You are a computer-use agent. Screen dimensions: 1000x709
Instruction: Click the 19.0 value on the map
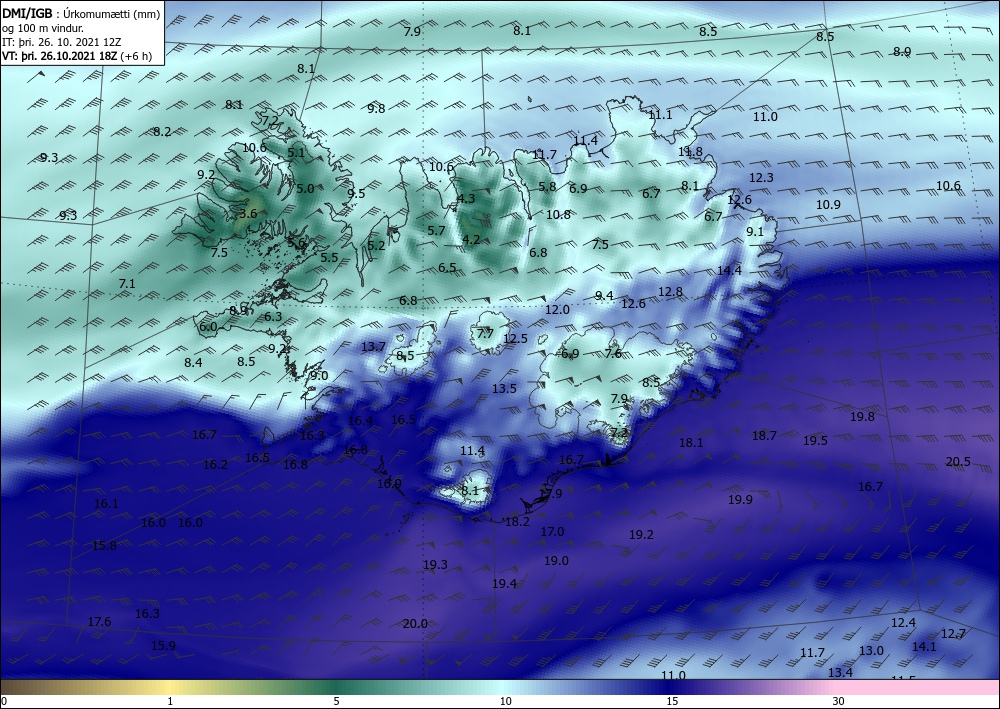click(x=556, y=560)
